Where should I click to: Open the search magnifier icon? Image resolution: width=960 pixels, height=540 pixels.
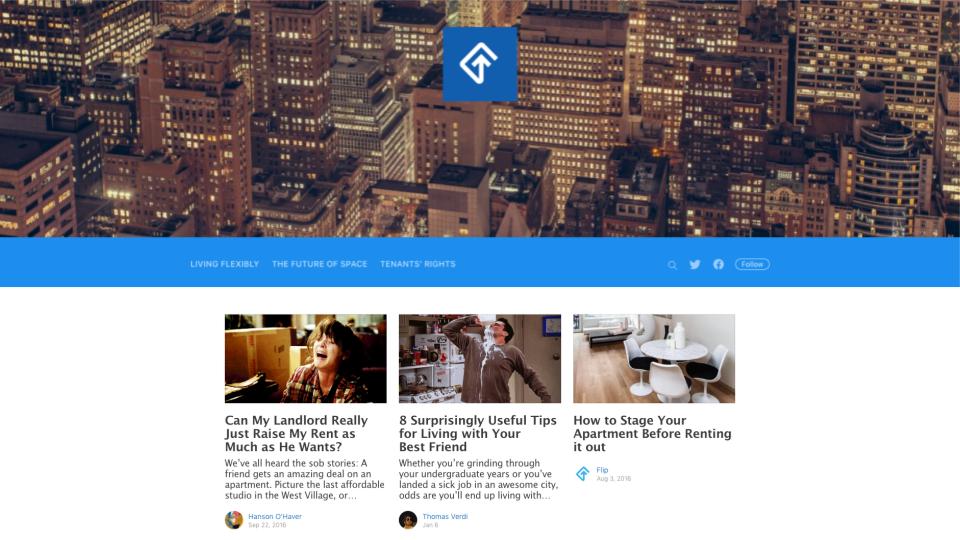tap(672, 265)
